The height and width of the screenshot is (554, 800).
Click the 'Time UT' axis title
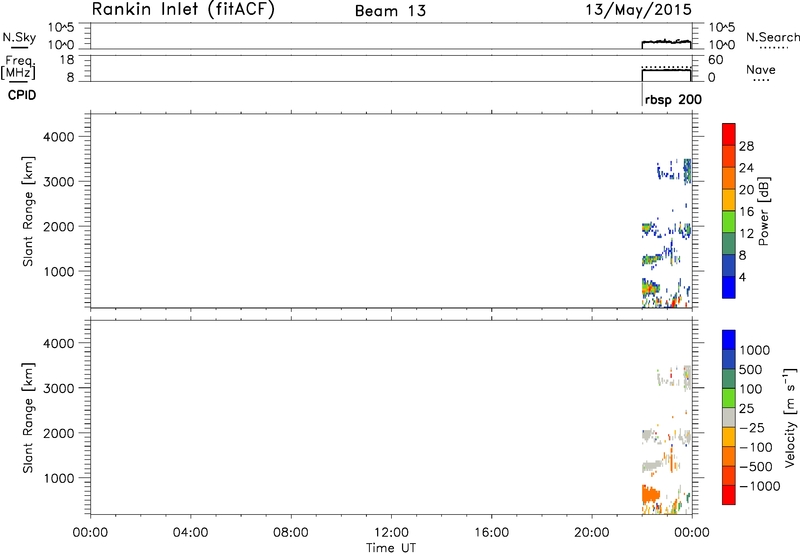tap(391, 548)
